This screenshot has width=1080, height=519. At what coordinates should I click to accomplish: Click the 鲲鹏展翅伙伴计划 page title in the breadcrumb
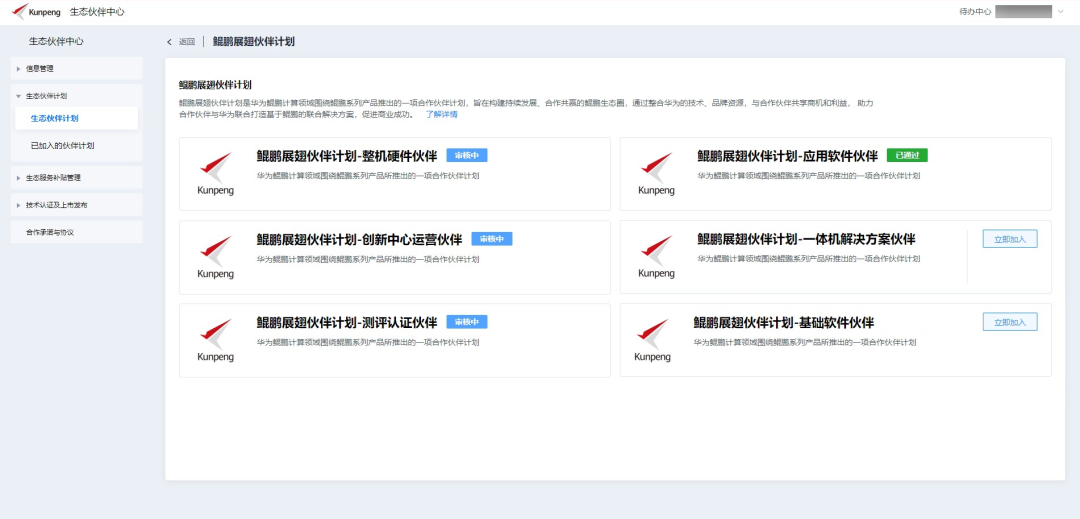click(x=253, y=41)
